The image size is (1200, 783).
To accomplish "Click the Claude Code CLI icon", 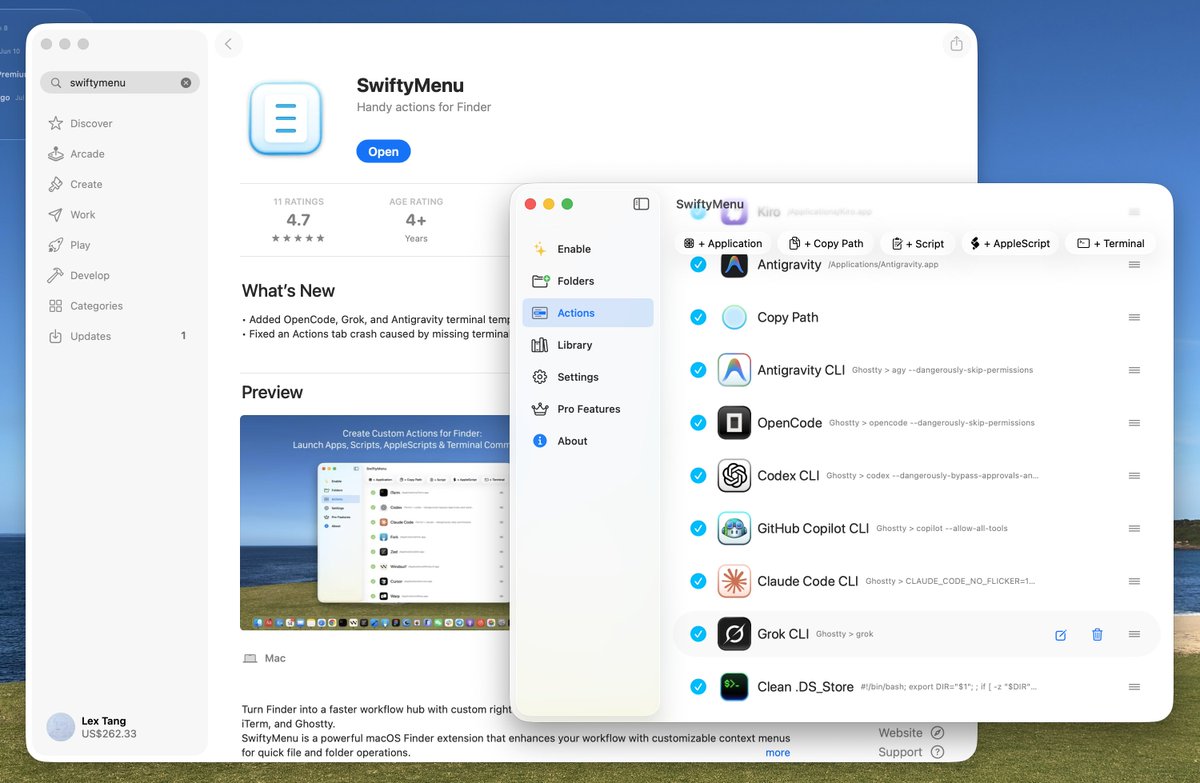I will (x=735, y=581).
